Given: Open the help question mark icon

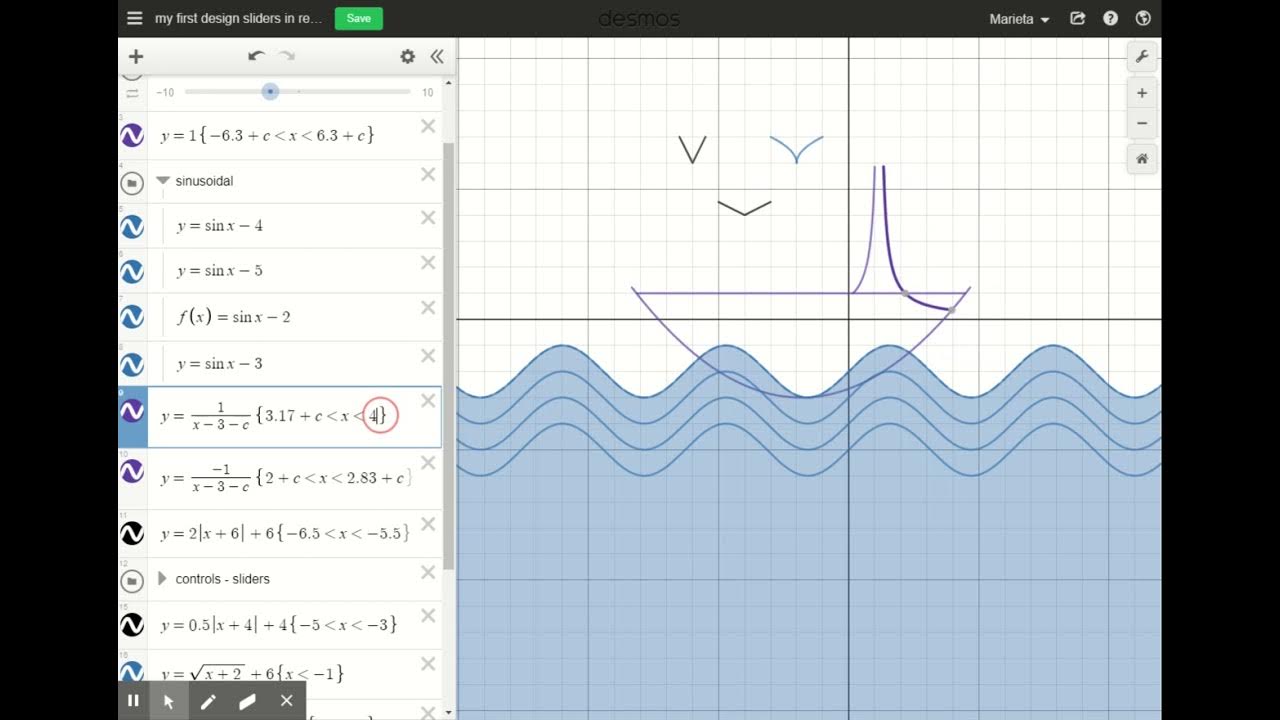Looking at the screenshot, I should point(1110,18).
